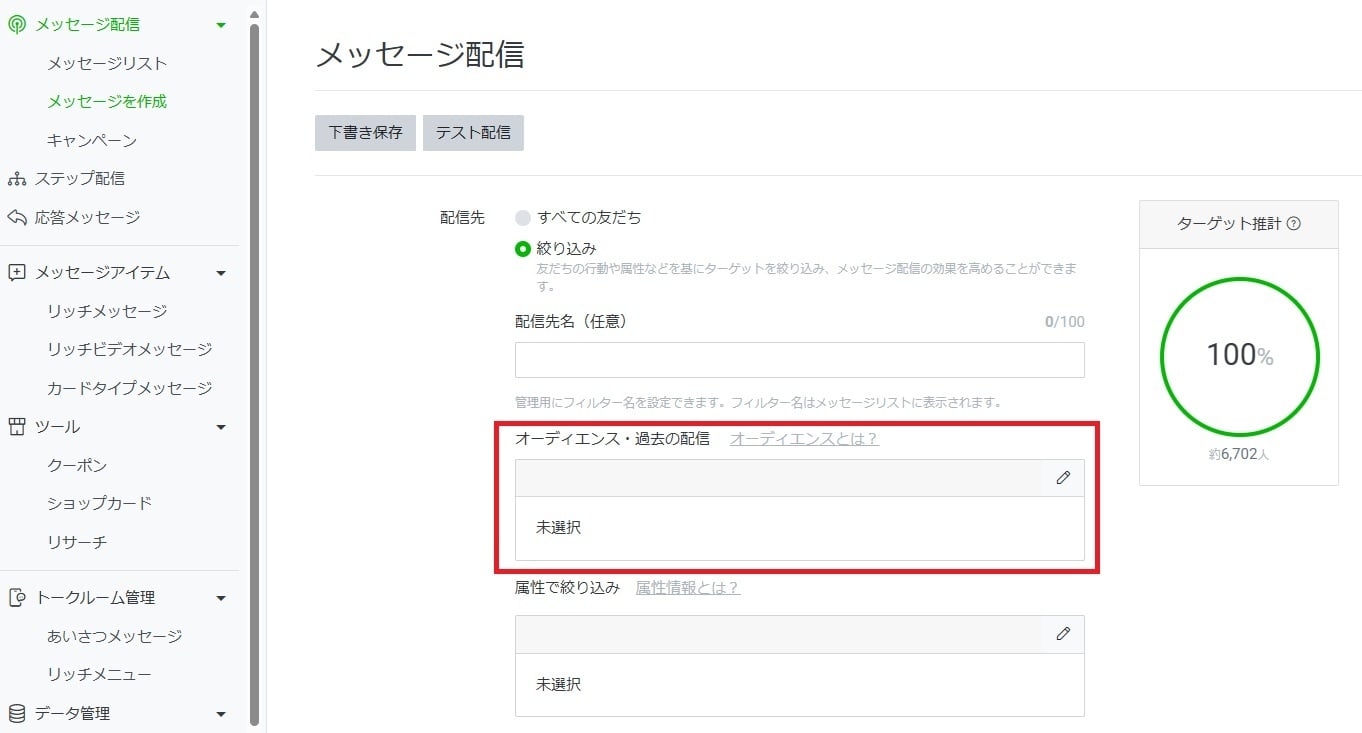Click the pencil icon to edit audience selection

pyautogui.click(x=1063, y=477)
